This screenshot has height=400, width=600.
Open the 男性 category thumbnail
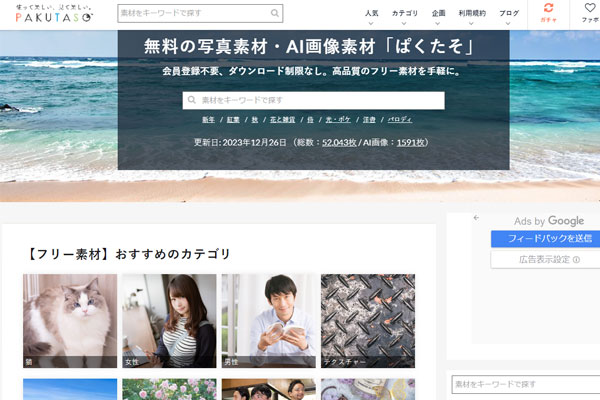[x=269, y=321]
